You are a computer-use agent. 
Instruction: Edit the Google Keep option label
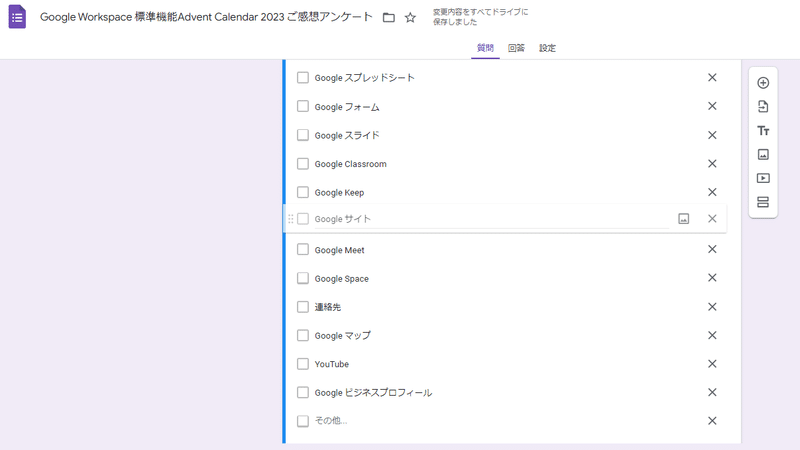coord(339,193)
